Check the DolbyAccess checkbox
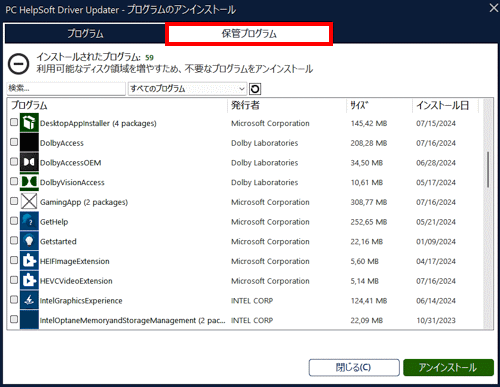The image size is (500, 387). (14, 142)
